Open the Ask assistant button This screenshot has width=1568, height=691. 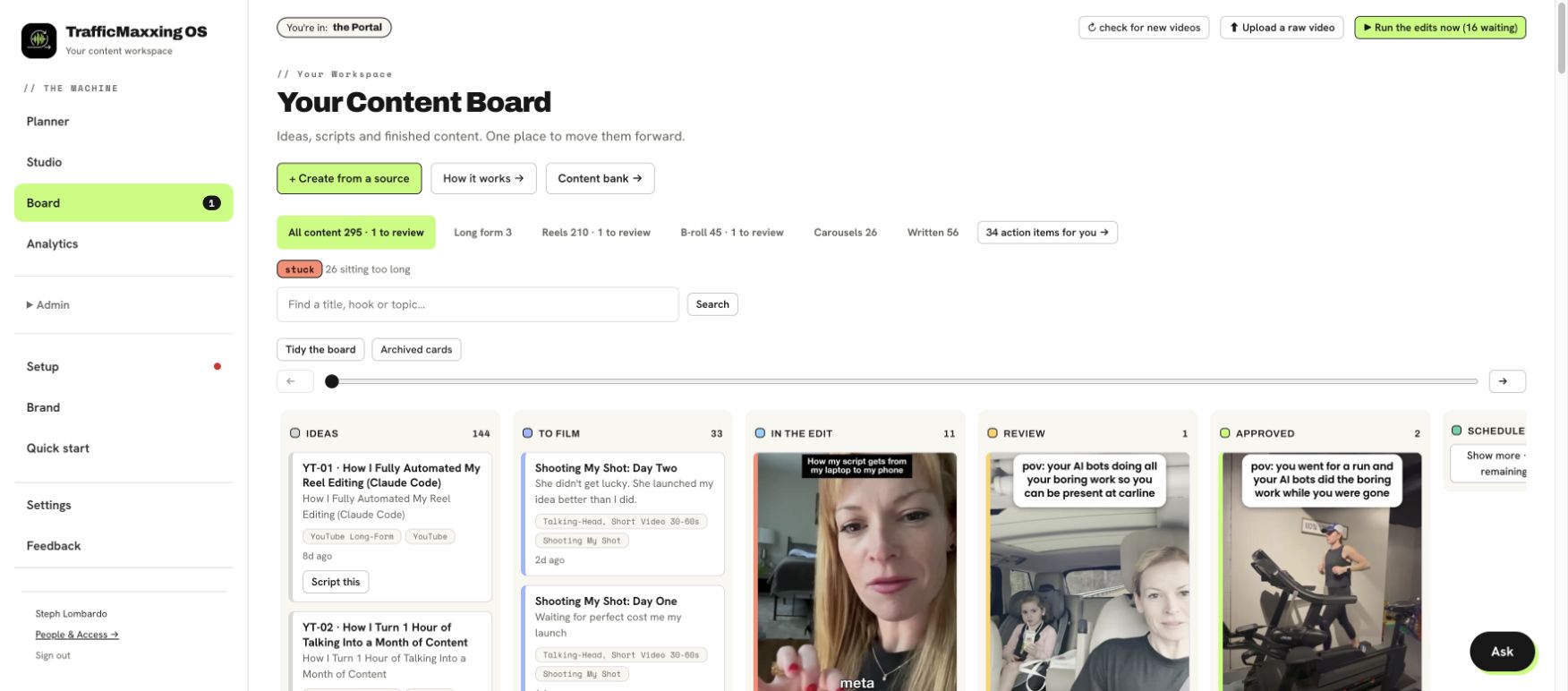(1502, 652)
